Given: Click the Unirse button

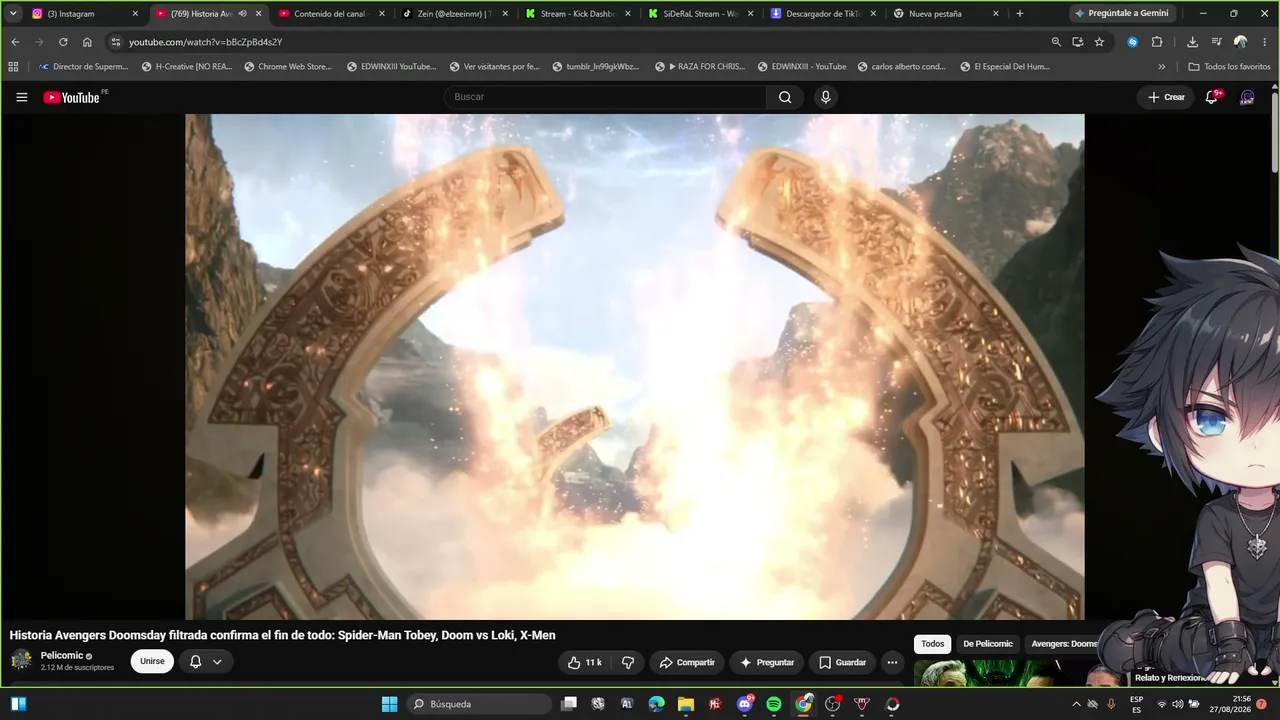Looking at the screenshot, I should pos(152,661).
